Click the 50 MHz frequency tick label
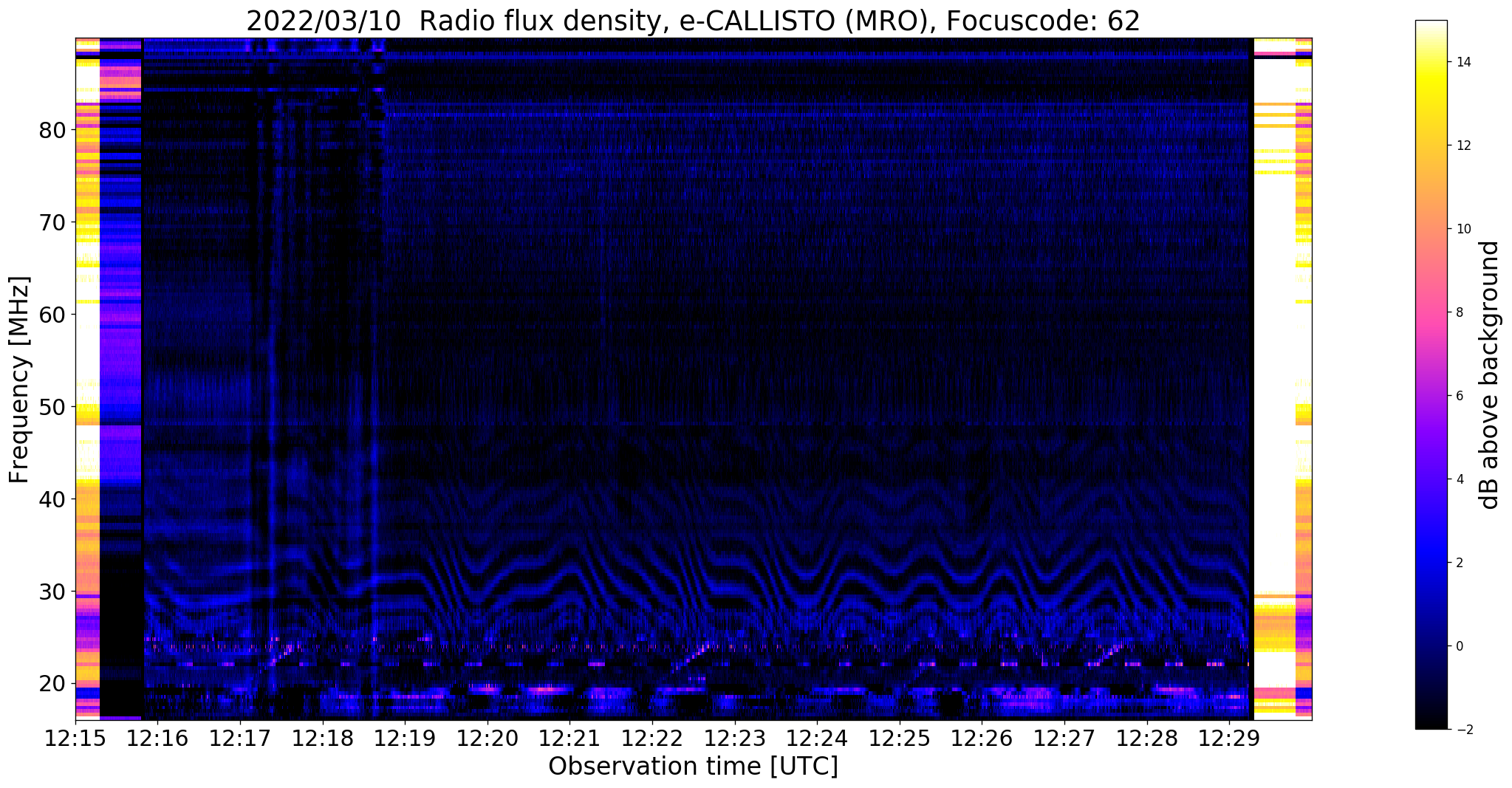Viewport: 1512px width, 788px height. pos(52,407)
